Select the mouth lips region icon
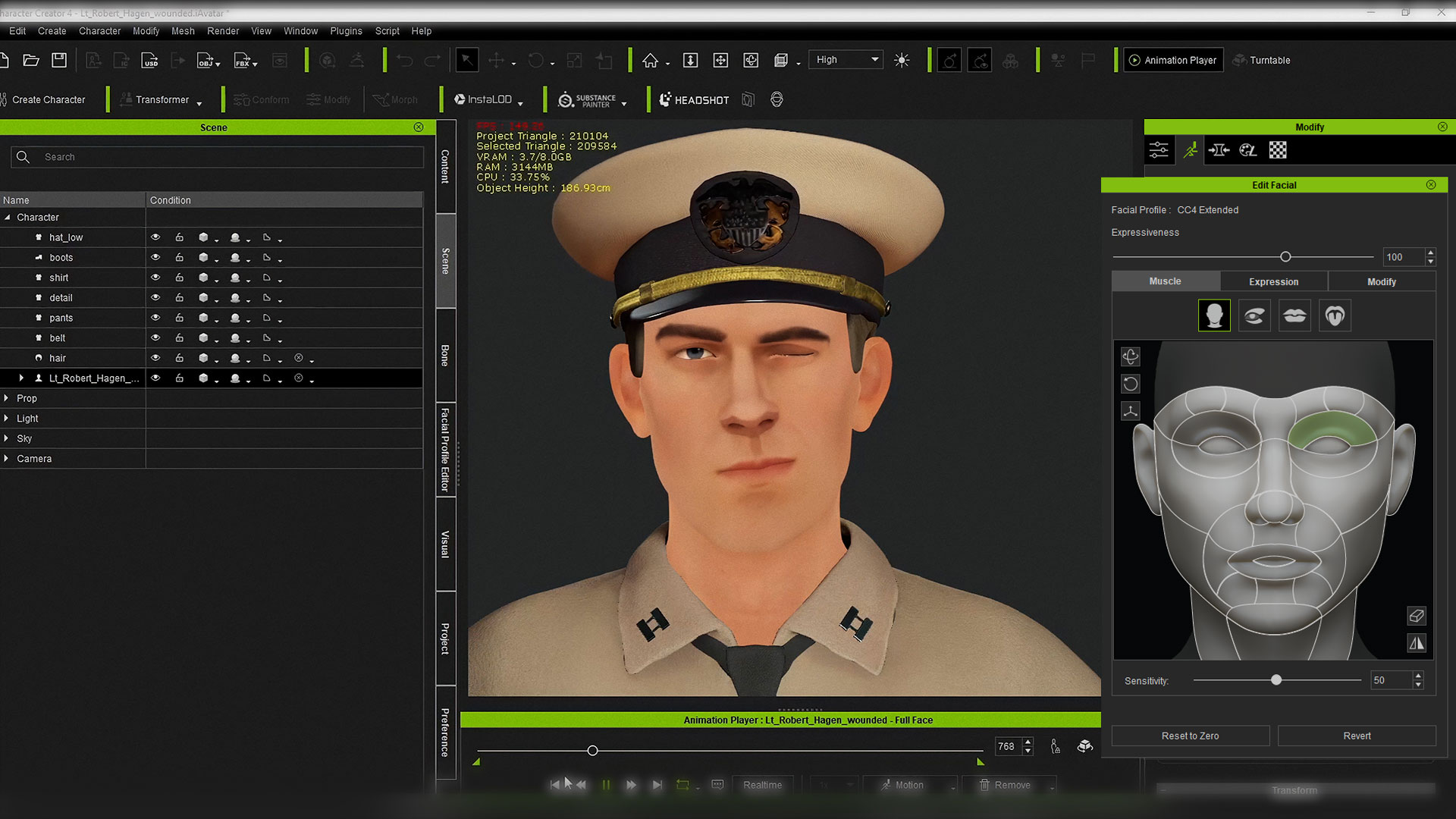Screen dimensions: 1456x819 click(1294, 315)
